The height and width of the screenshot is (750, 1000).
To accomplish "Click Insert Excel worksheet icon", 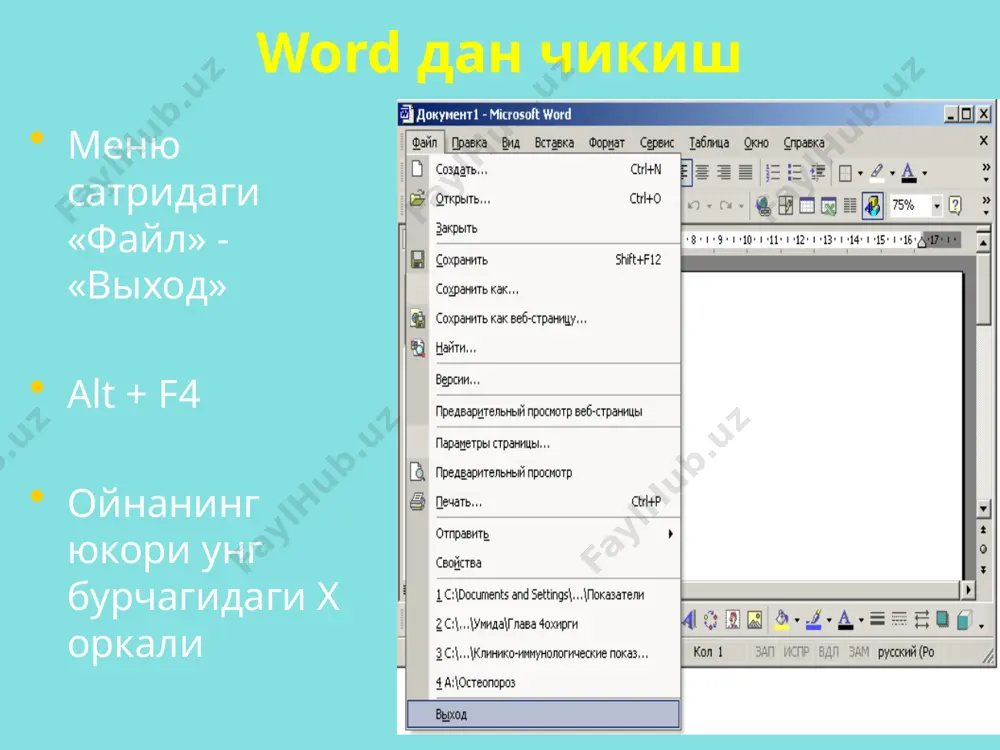I will coord(828,205).
